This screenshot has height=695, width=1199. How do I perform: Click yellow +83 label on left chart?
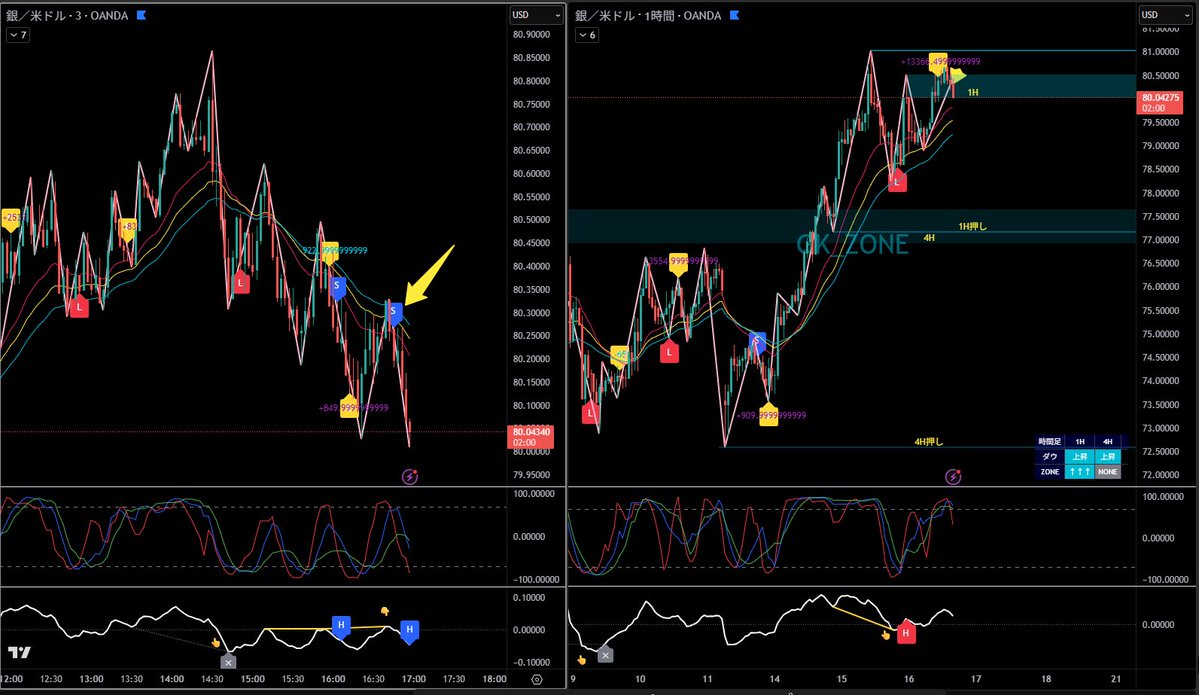[128, 228]
